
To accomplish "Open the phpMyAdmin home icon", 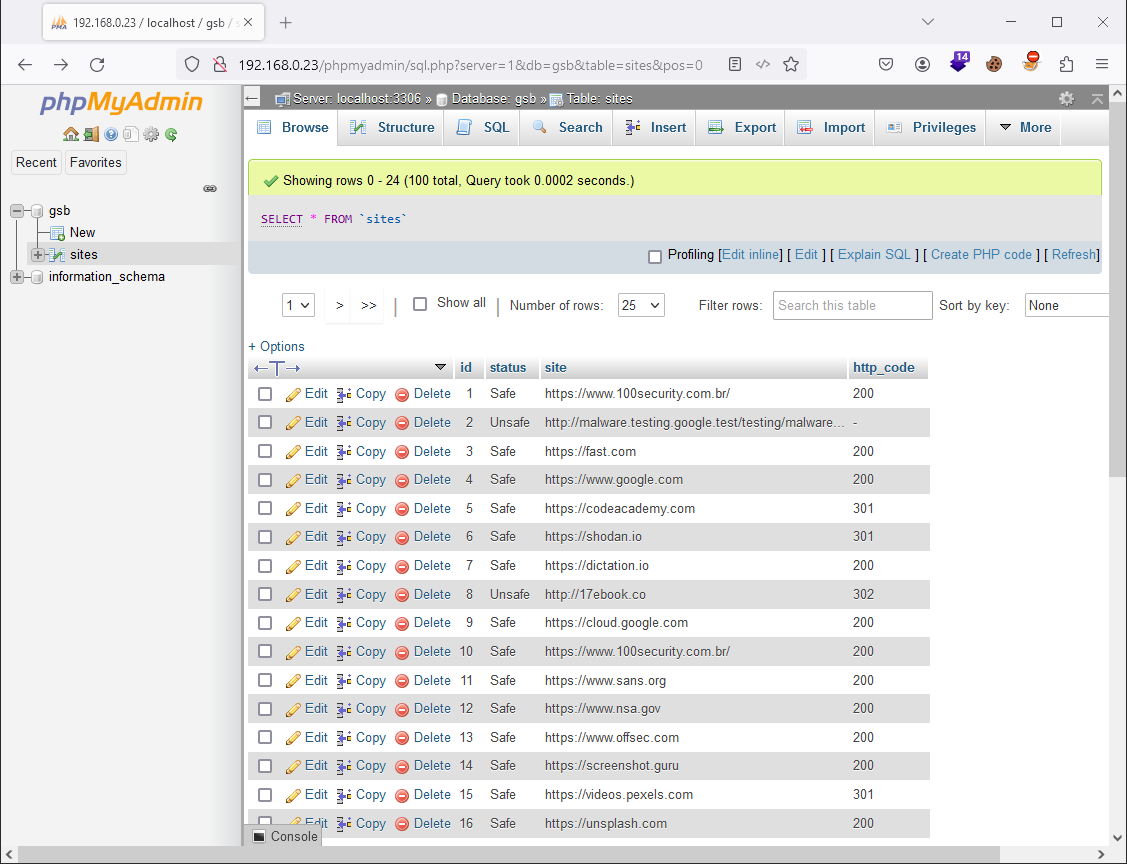I will 70,134.
